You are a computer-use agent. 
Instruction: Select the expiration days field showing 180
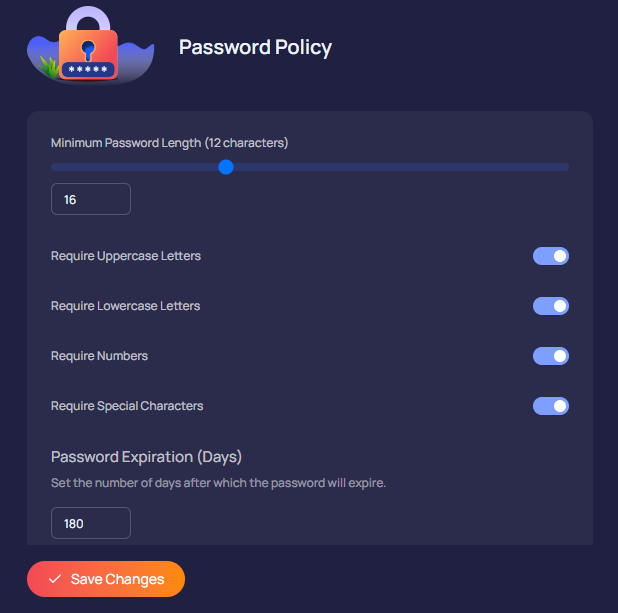(91, 523)
